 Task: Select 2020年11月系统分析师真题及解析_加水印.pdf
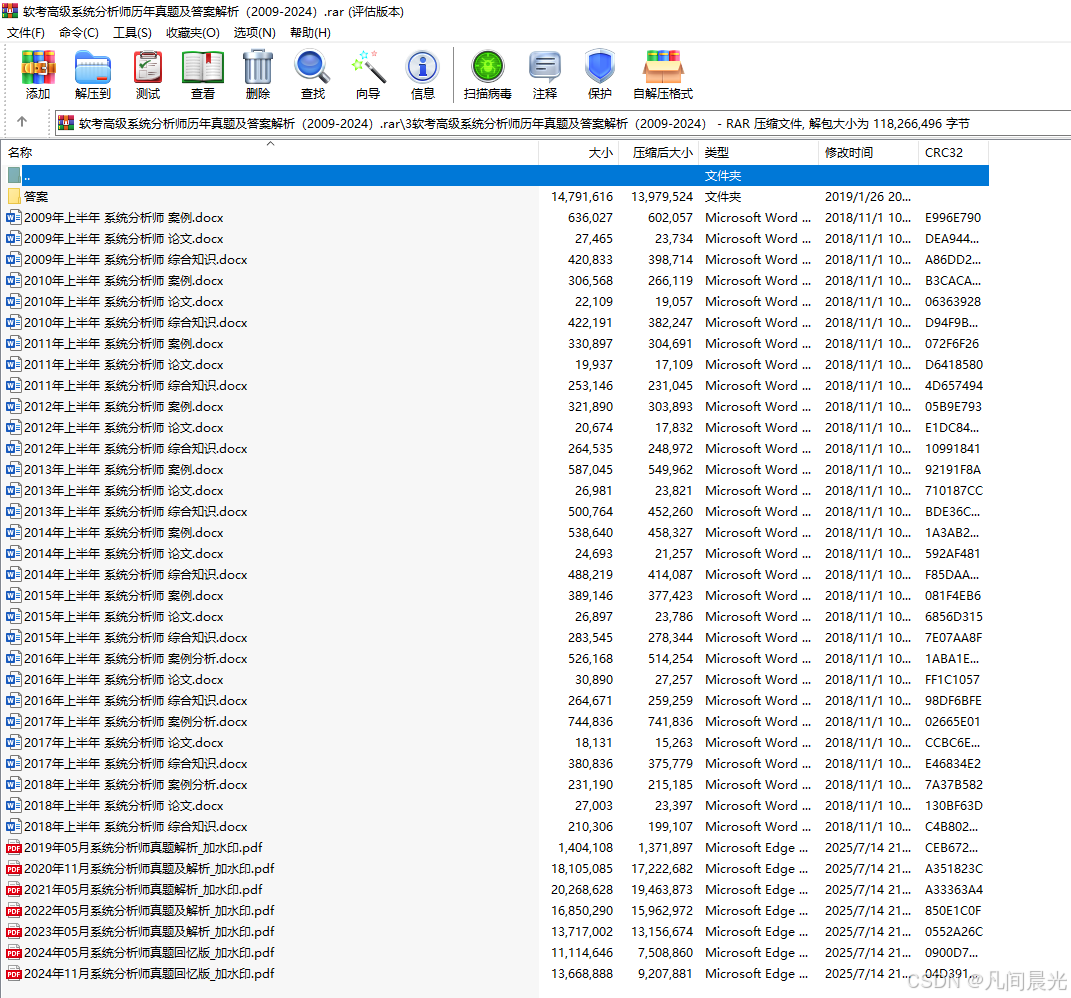click(497, 869)
